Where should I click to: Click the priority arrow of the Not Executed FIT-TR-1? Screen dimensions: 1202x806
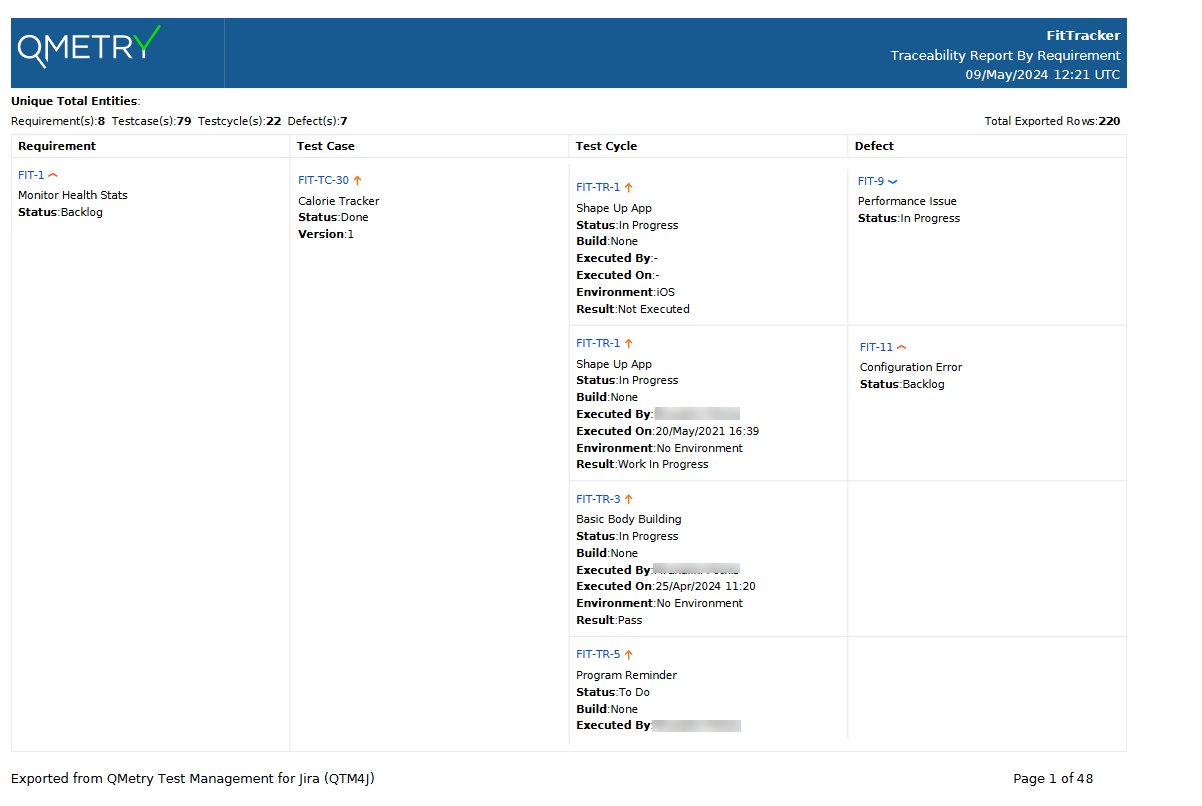coord(629,188)
